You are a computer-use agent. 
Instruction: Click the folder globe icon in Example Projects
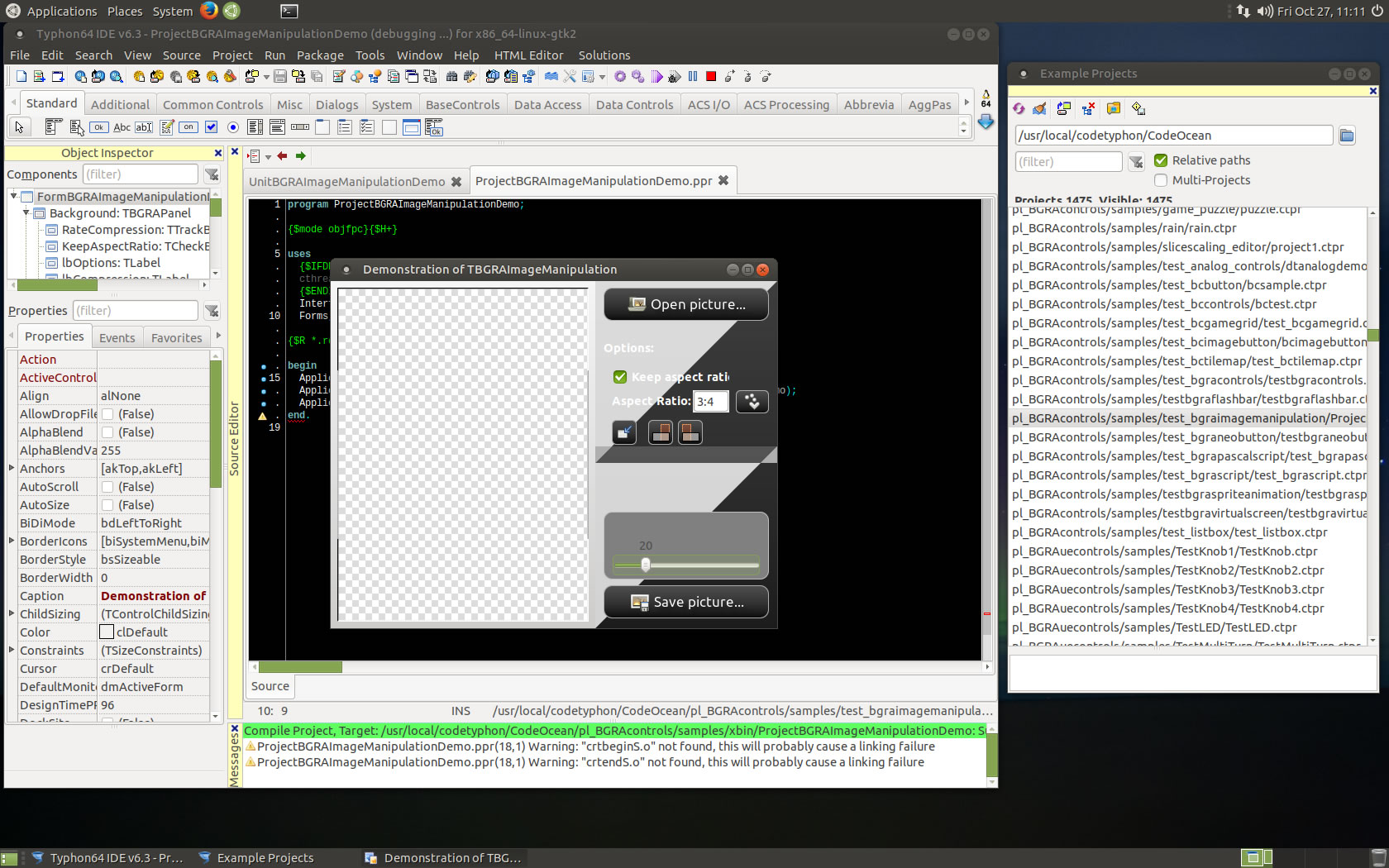point(1113,108)
